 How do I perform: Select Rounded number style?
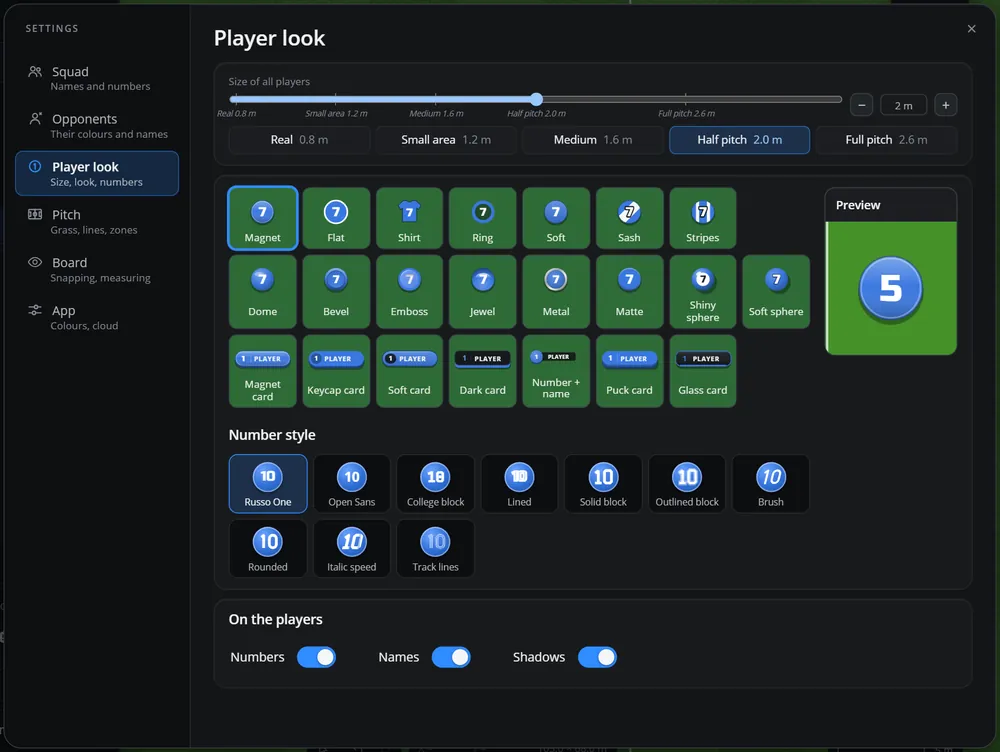tap(268, 549)
